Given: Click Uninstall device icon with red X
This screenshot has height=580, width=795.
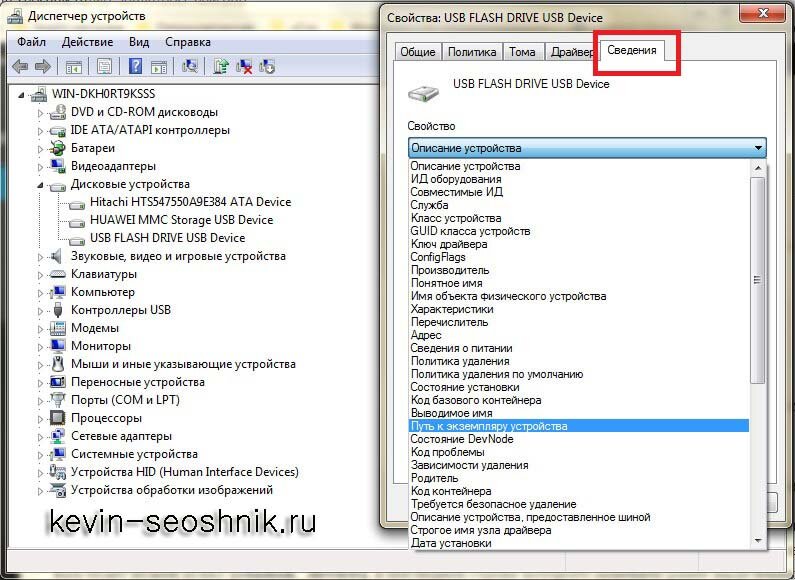Looking at the screenshot, I should click(x=244, y=67).
